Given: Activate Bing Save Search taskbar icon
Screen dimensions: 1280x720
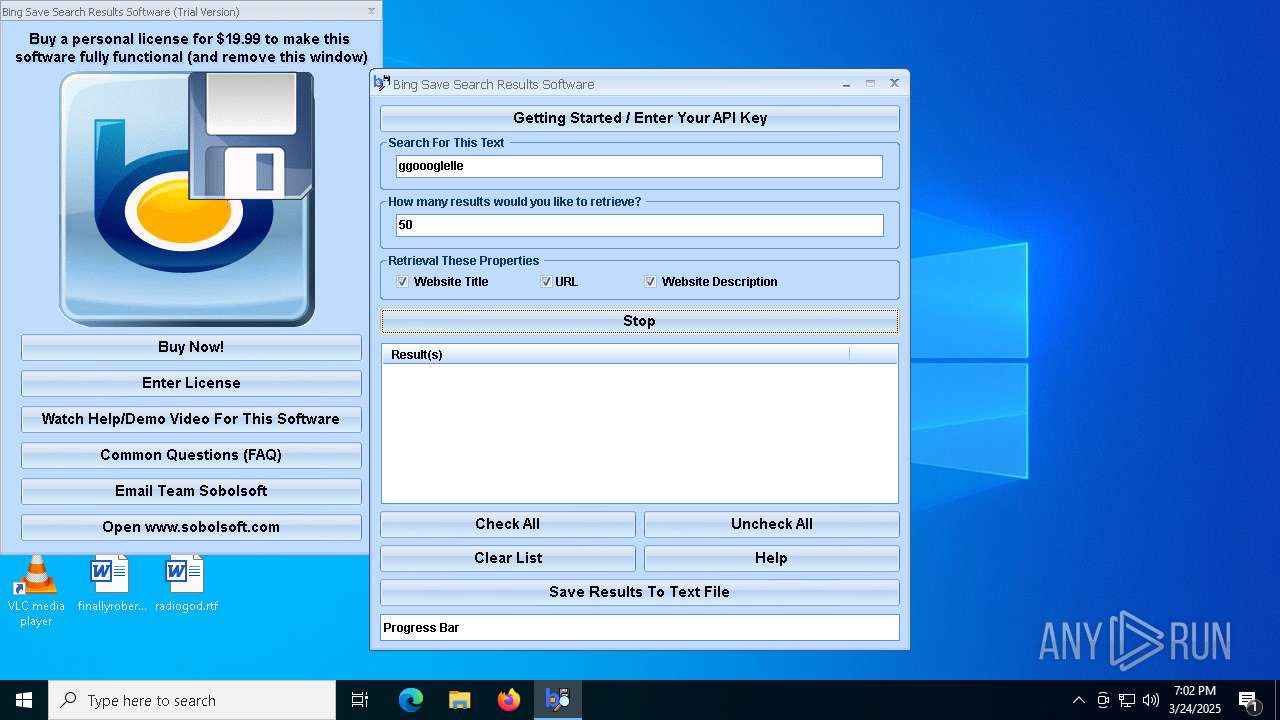Looking at the screenshot, I should (x=558, y=700).
